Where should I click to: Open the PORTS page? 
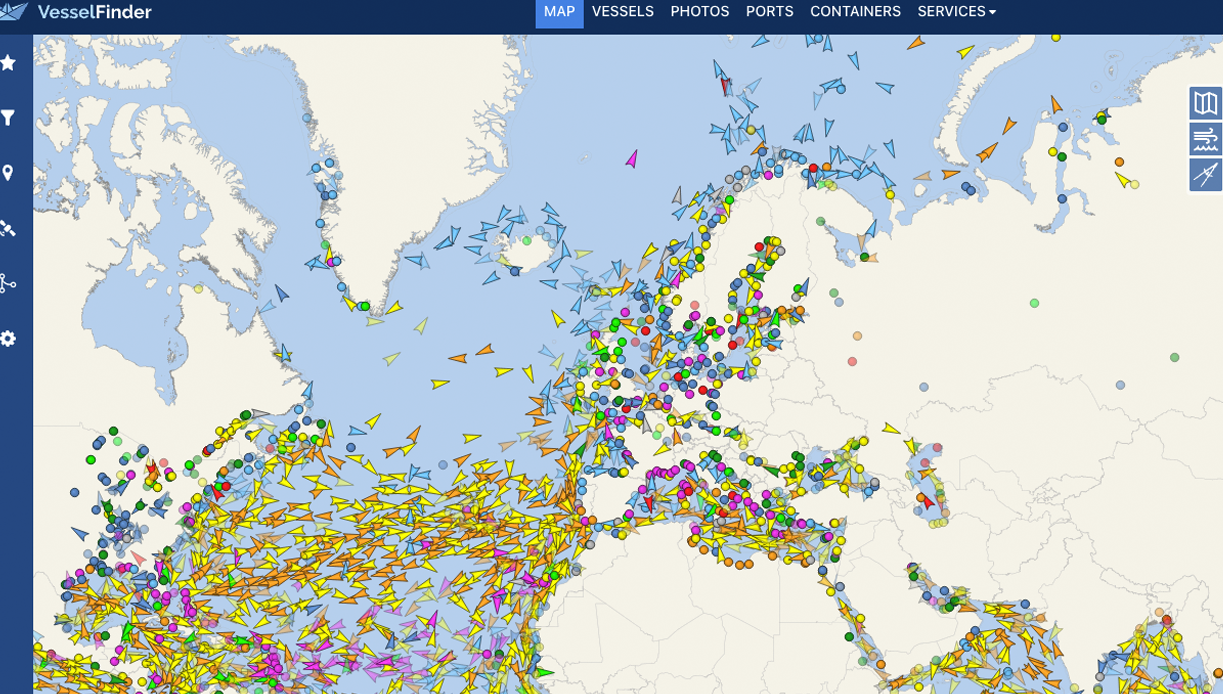pyautogui.click(x=768, y=12)
